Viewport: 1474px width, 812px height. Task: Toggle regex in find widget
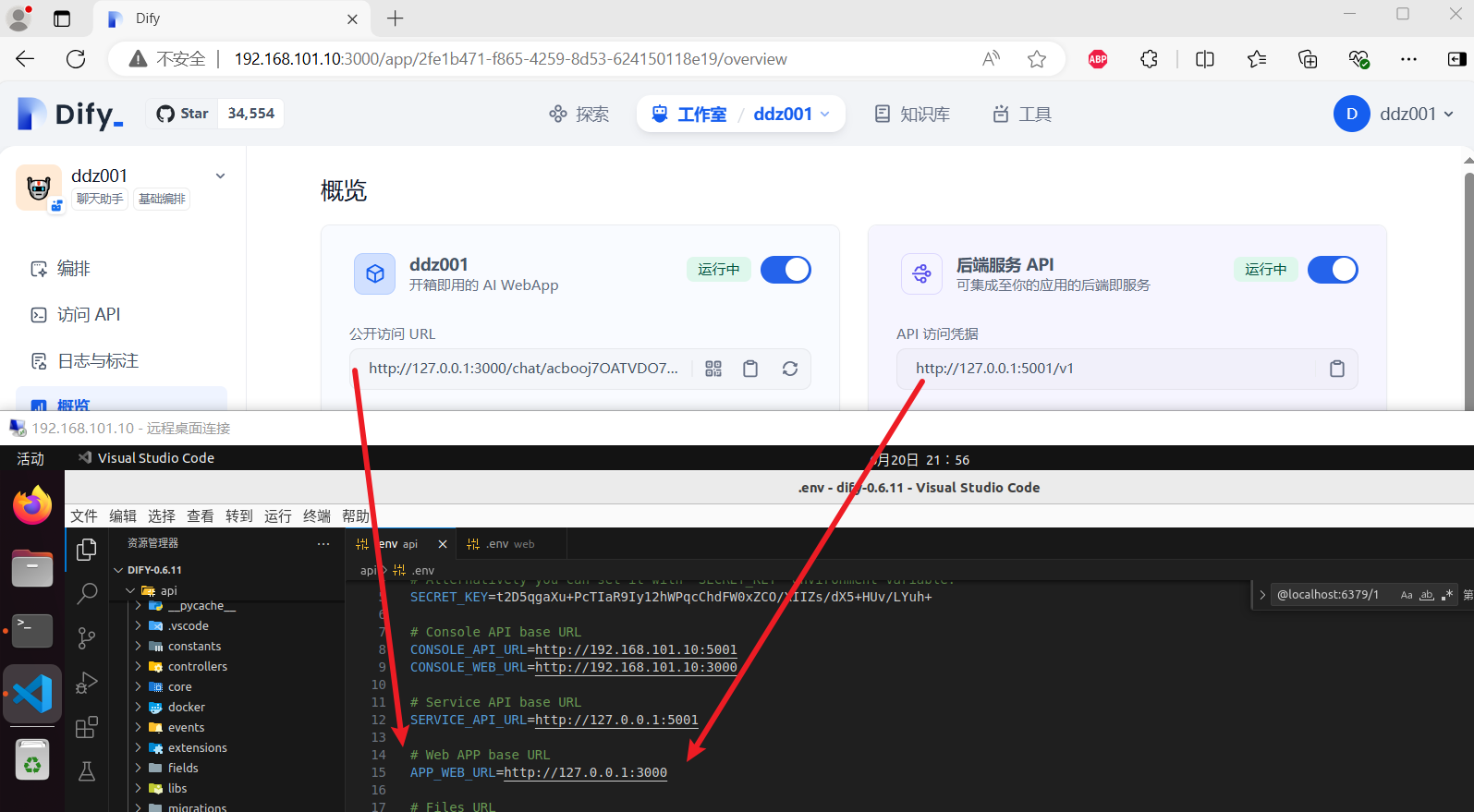point(1447,595)
